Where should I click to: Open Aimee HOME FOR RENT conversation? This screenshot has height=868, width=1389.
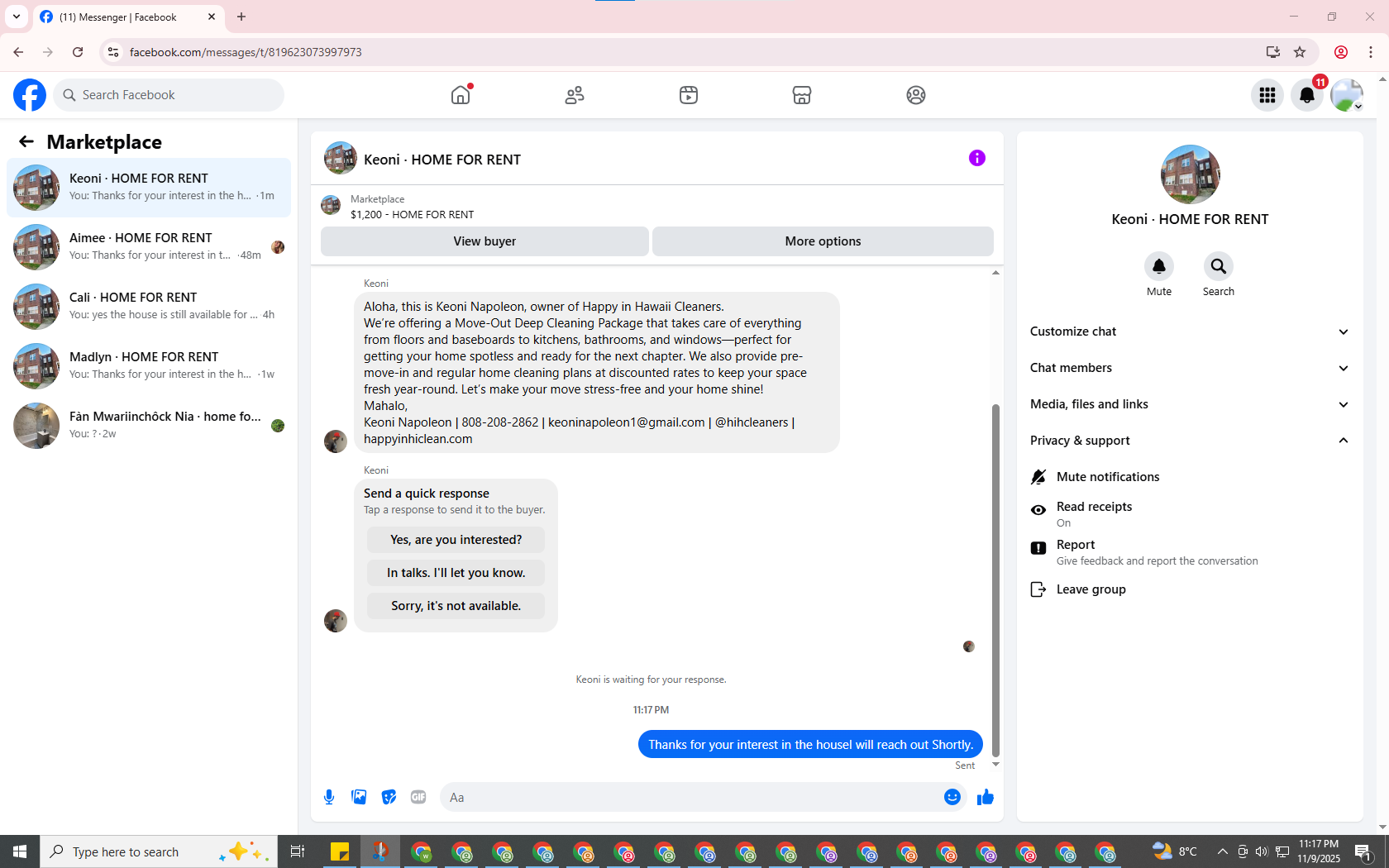149,247
